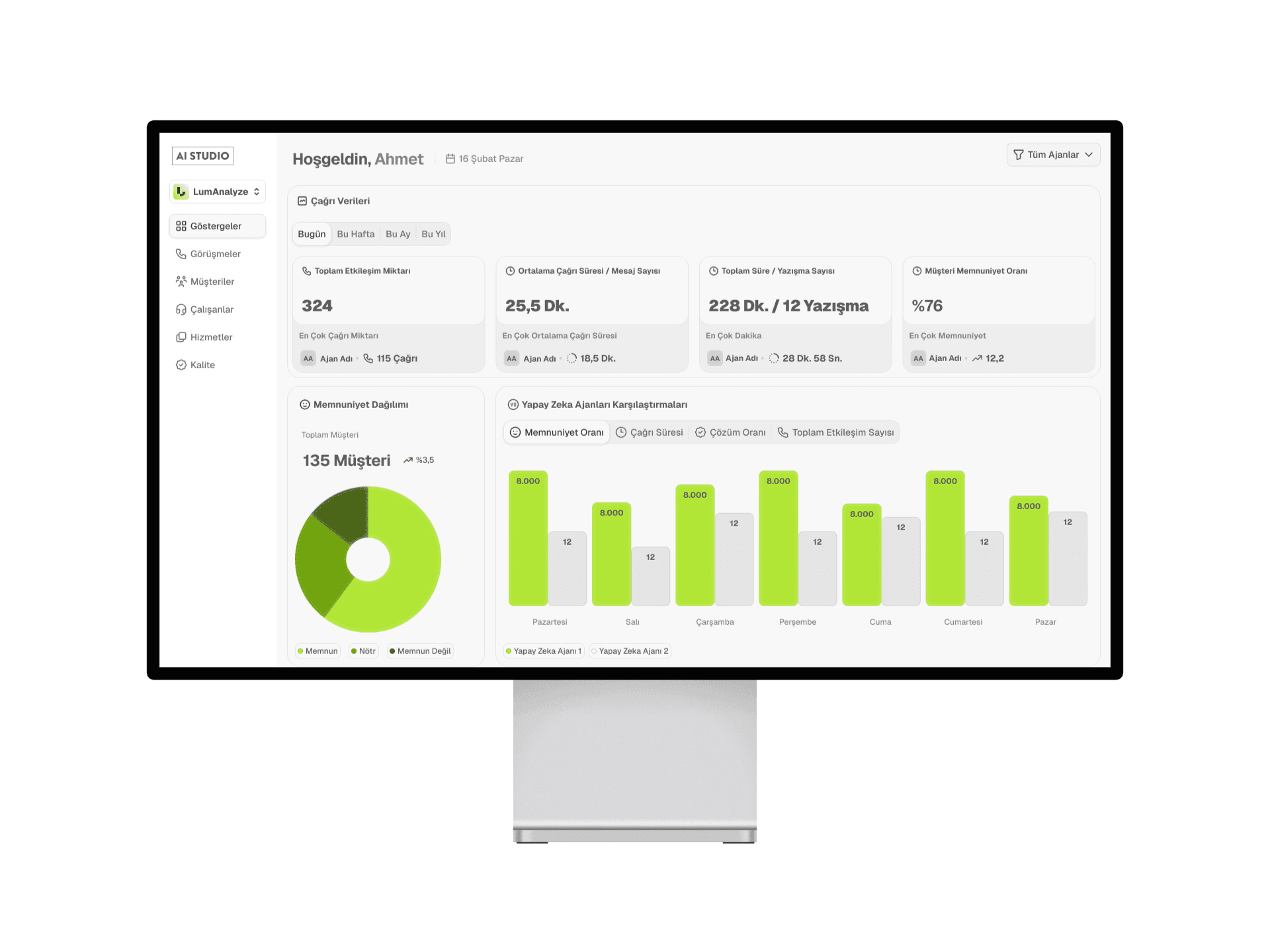Click the Kalite checkmark badge icon
The height and width of the screenshot is (952, 1270).
point(181,365)
